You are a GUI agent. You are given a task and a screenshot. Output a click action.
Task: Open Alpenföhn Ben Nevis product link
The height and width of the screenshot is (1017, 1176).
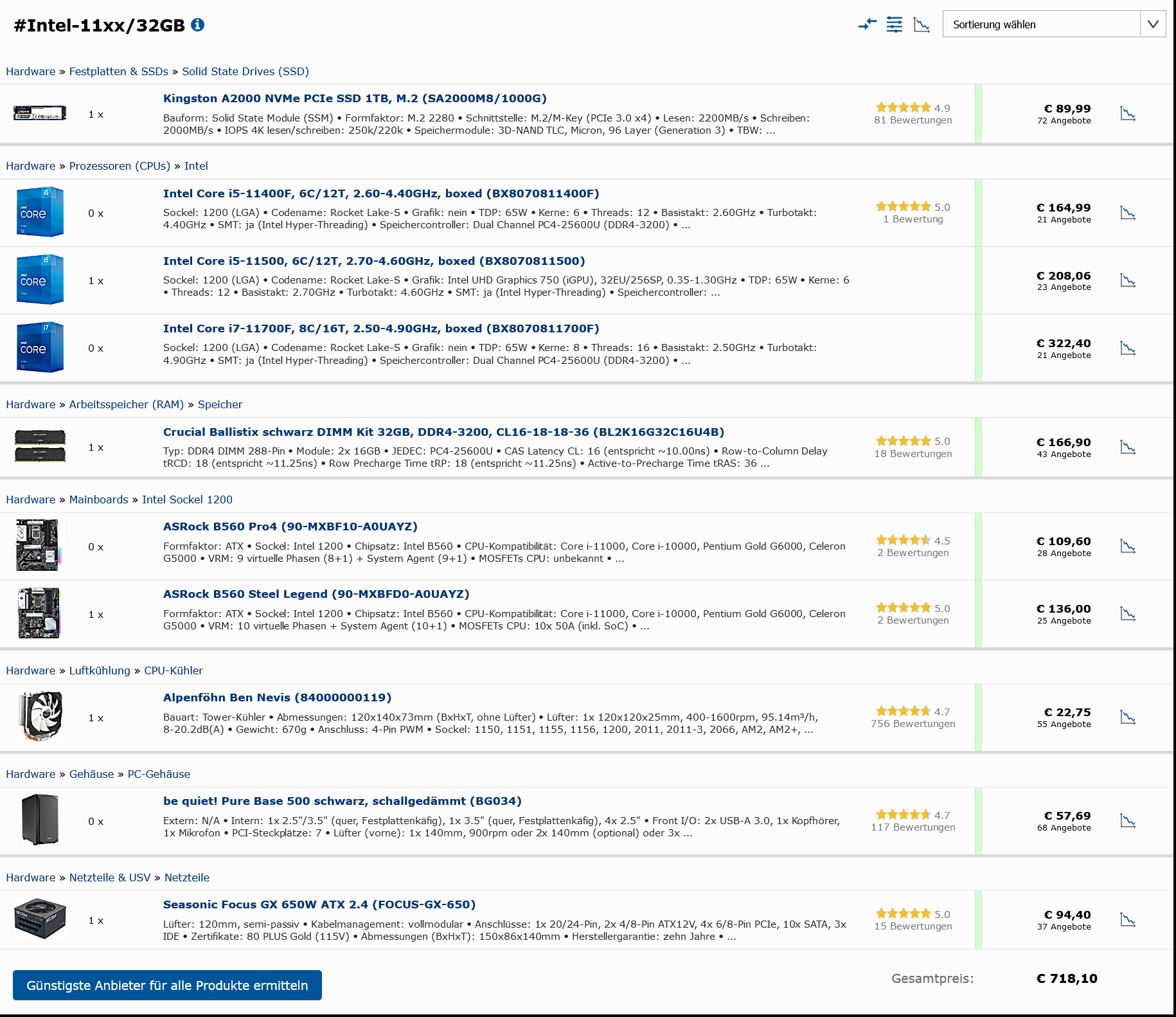coord(277,697)
